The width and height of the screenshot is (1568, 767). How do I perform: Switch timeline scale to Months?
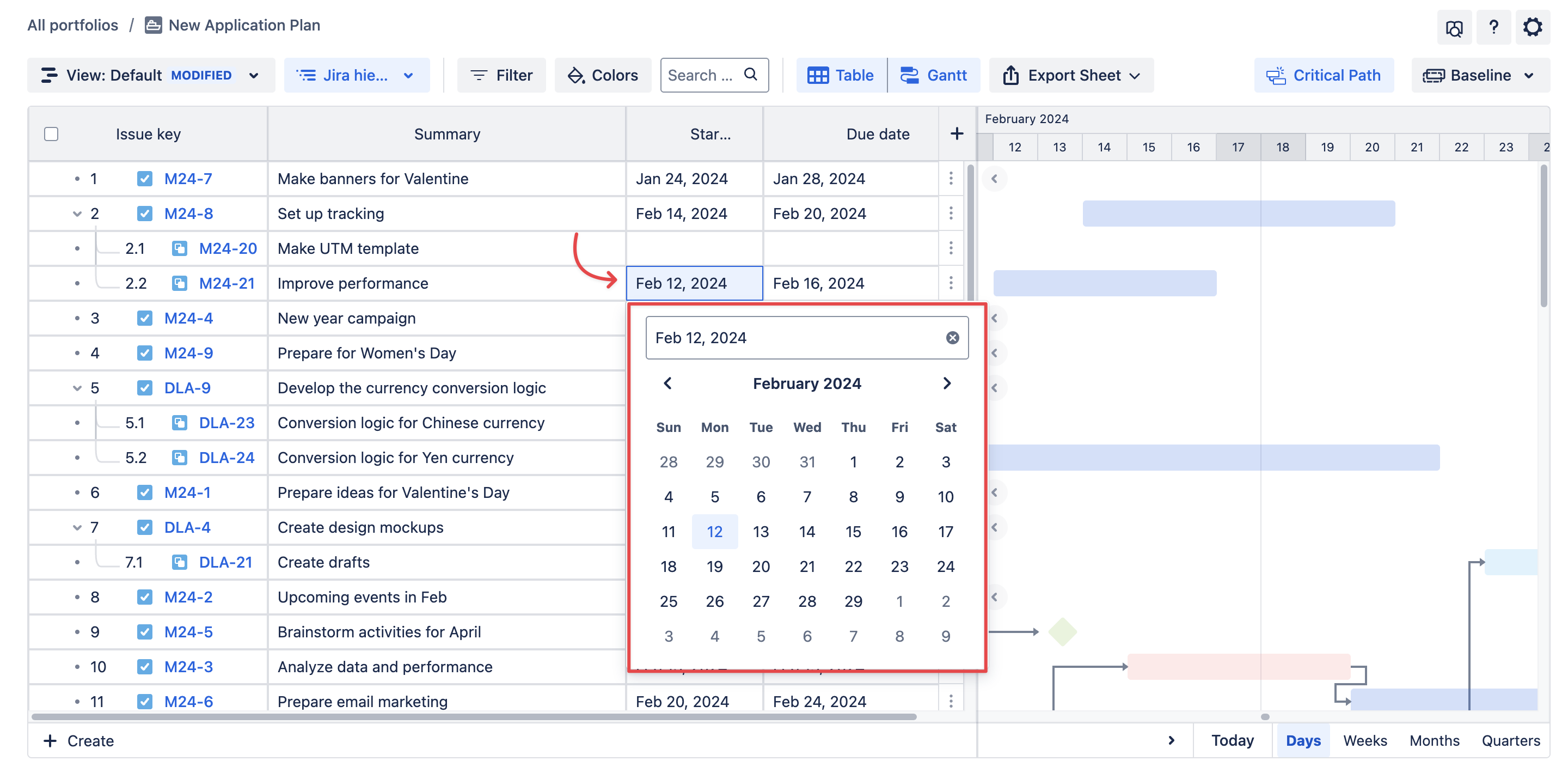(1434, 740)
